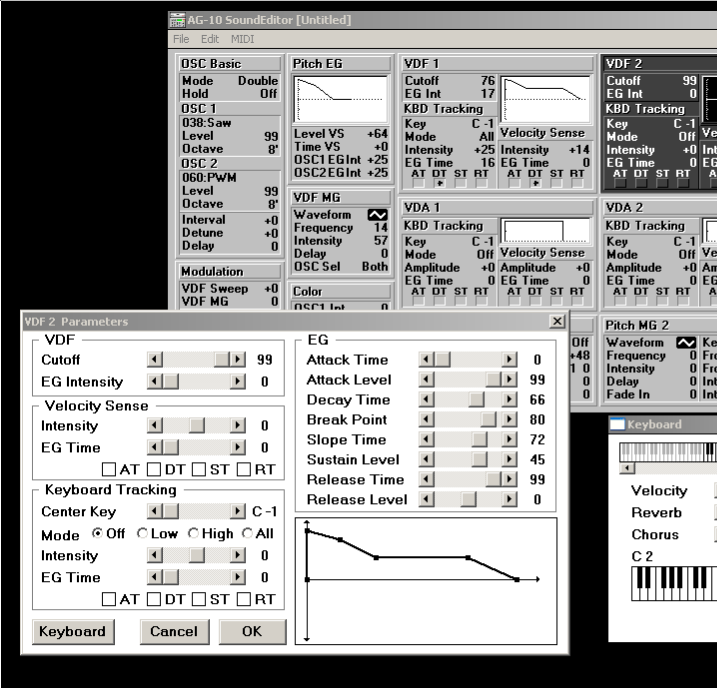Select All keyboard tracking mode
This screenshot has height=688, width=717.
click(247, 533)
